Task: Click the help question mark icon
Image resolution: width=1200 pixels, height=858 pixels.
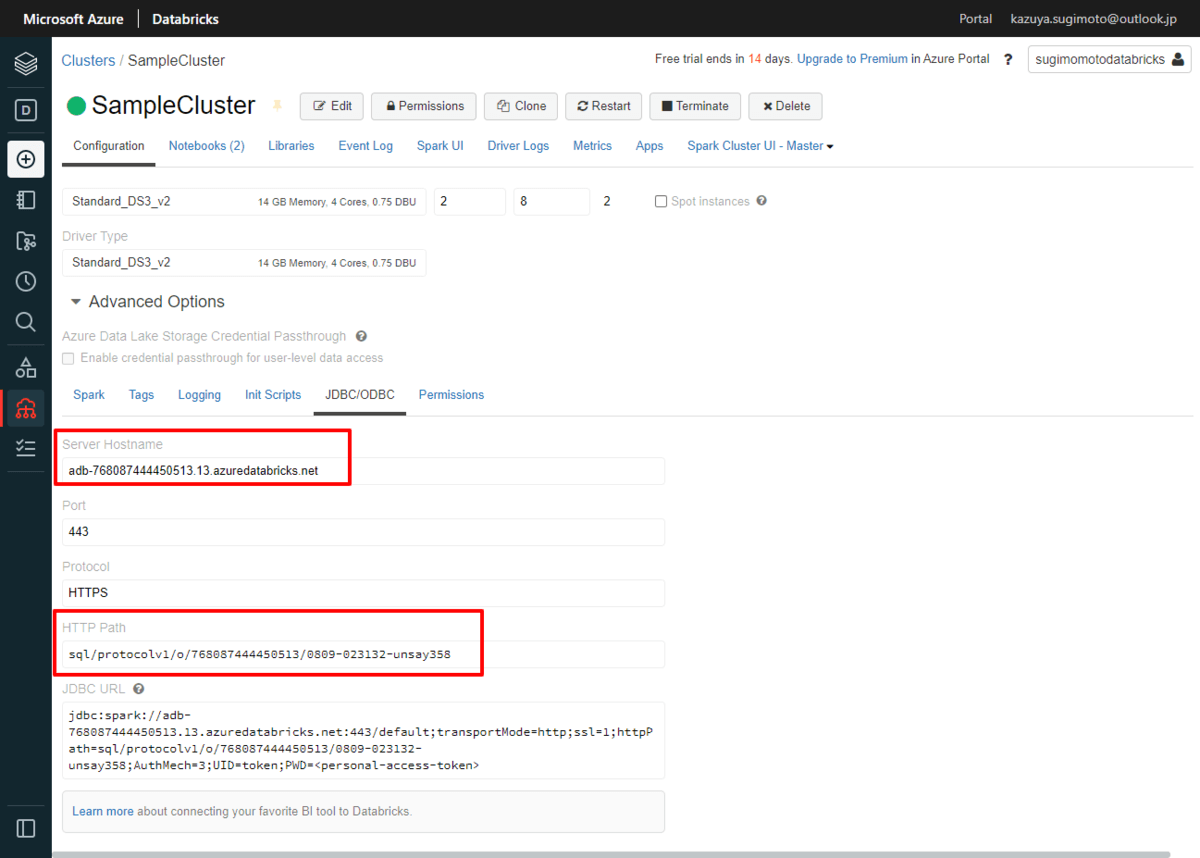Action: coord(1008,60)
